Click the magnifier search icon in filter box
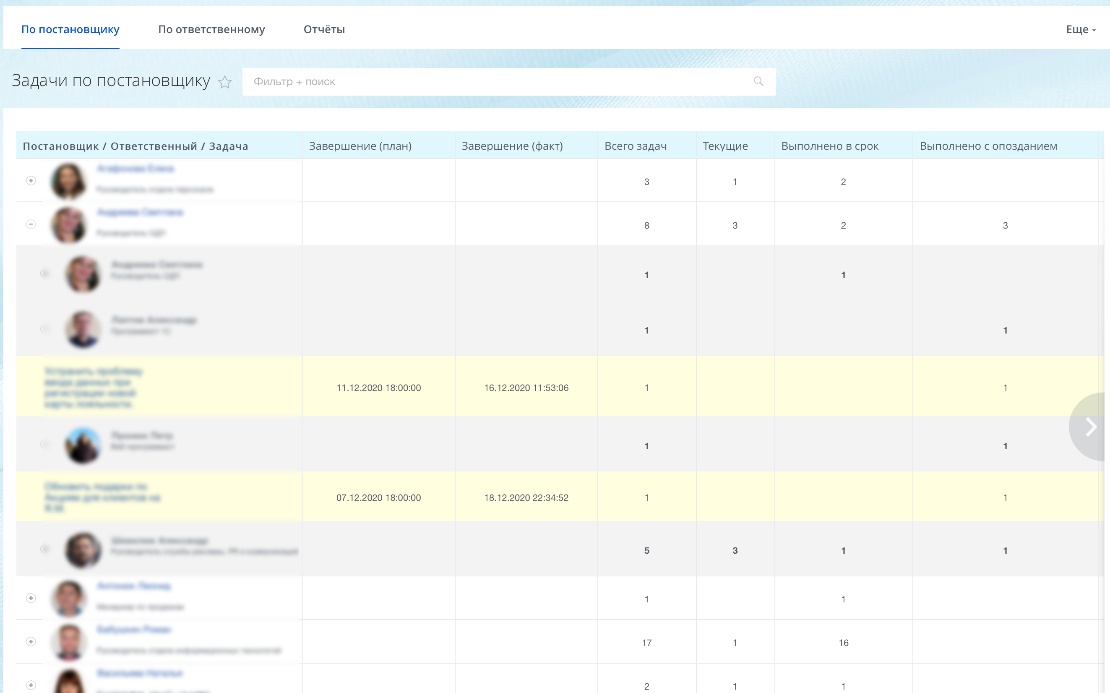Screen dimensions: 1110x693 click(x=758, y=81)
